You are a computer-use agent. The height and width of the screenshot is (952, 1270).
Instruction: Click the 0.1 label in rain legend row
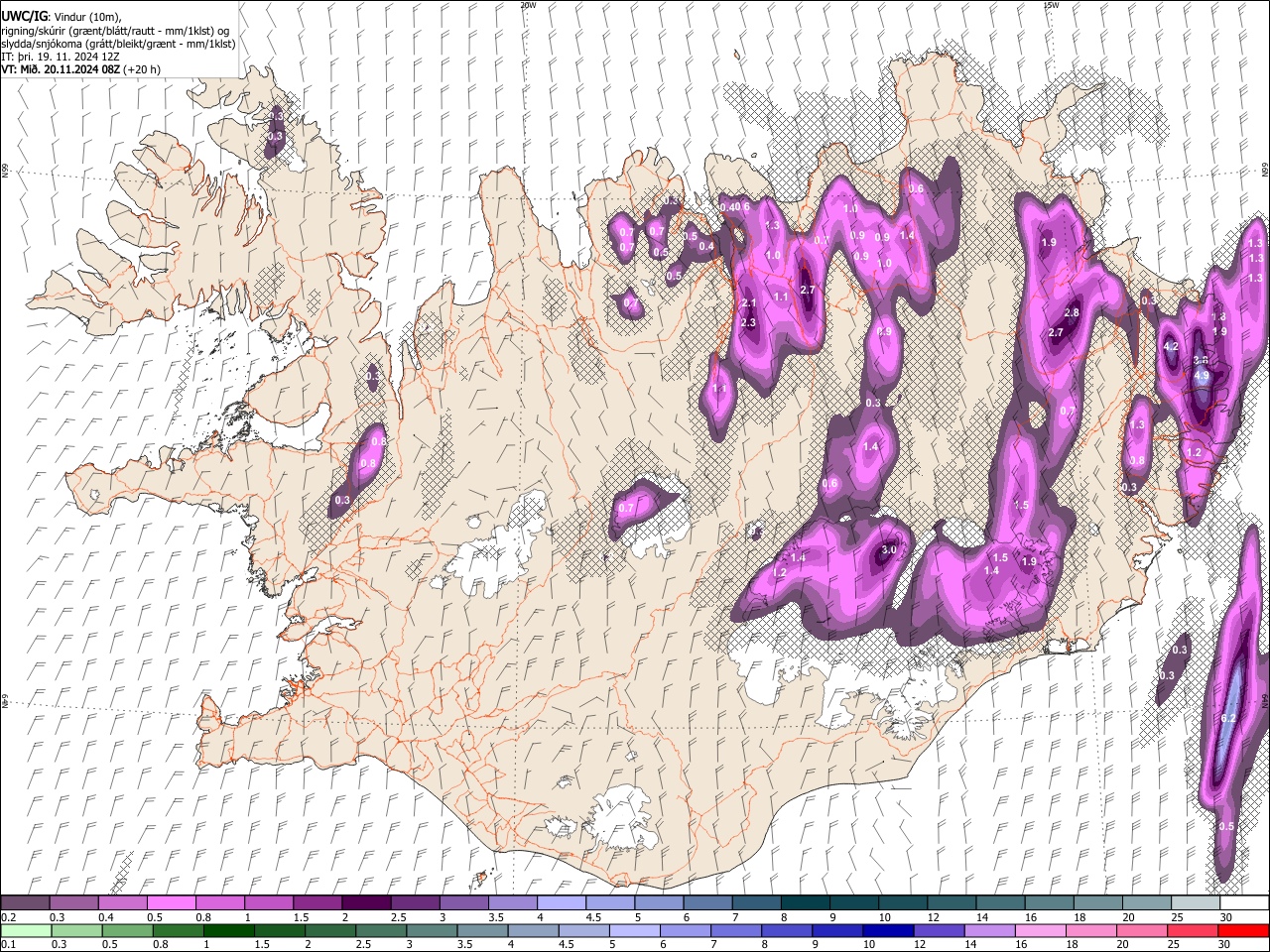coord(8,944)
